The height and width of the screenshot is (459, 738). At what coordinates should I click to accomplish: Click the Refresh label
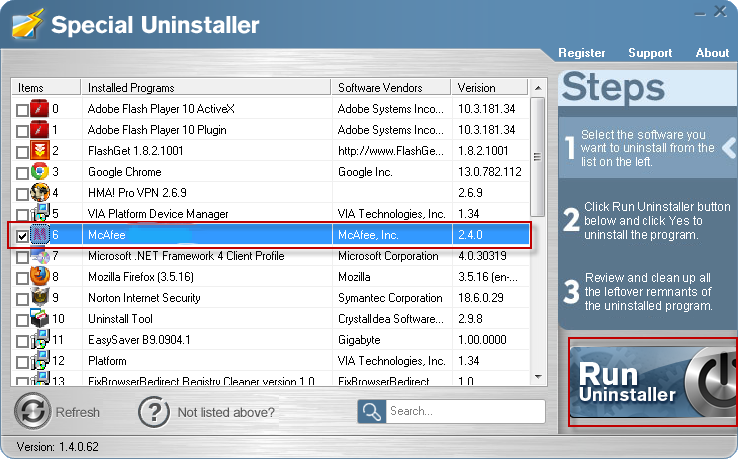point(78,412)
